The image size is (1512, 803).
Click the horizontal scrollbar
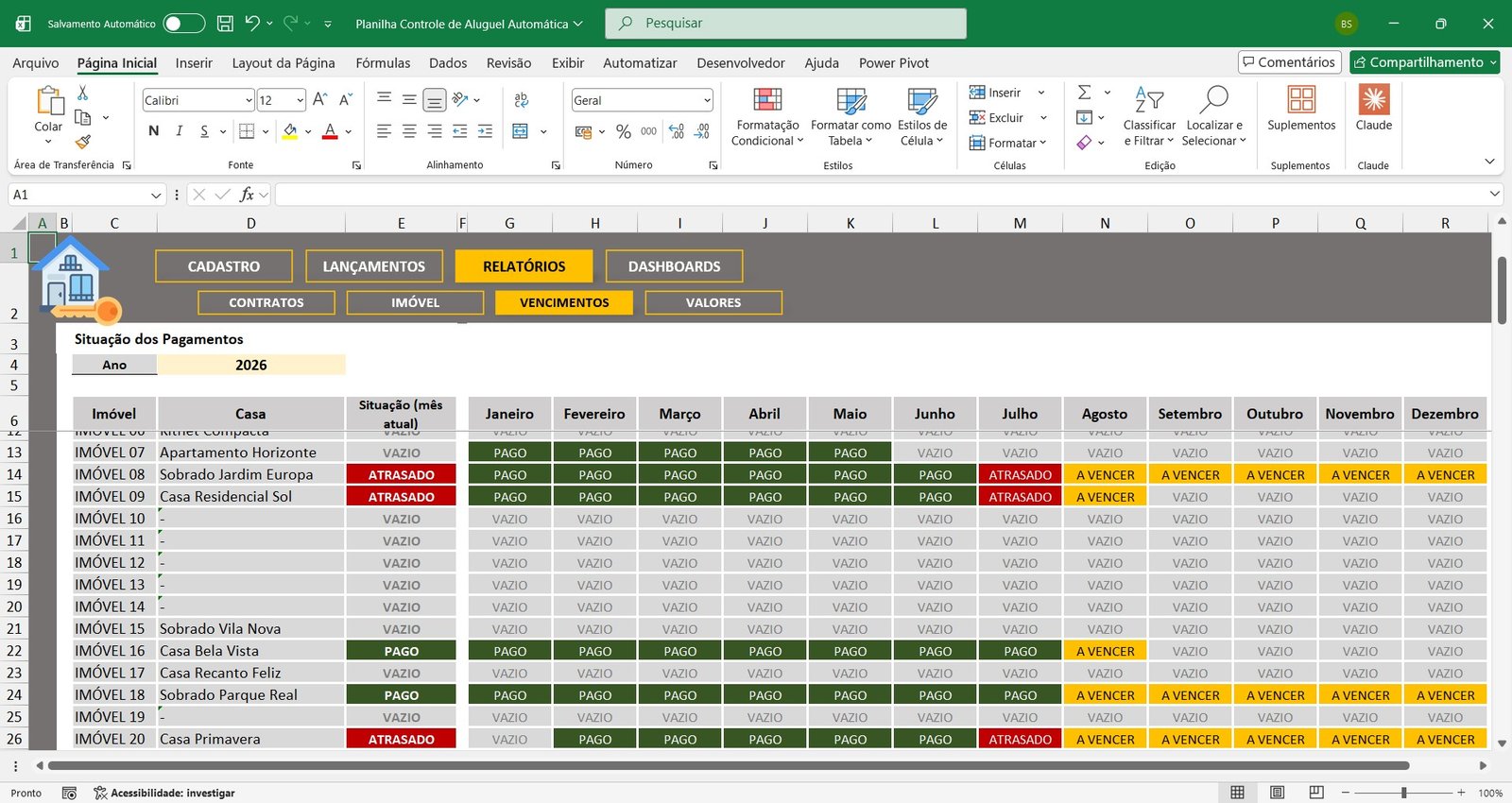tap(729, 765)
